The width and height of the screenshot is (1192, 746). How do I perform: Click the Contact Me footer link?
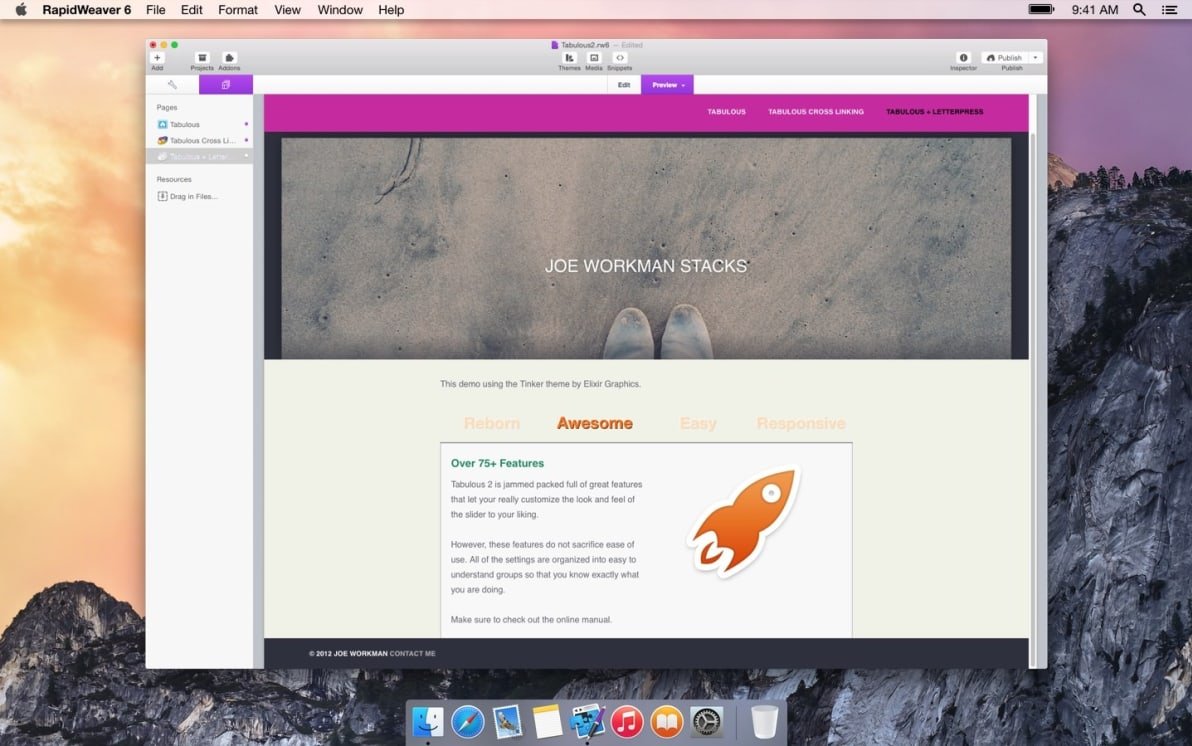pos(412,654)
